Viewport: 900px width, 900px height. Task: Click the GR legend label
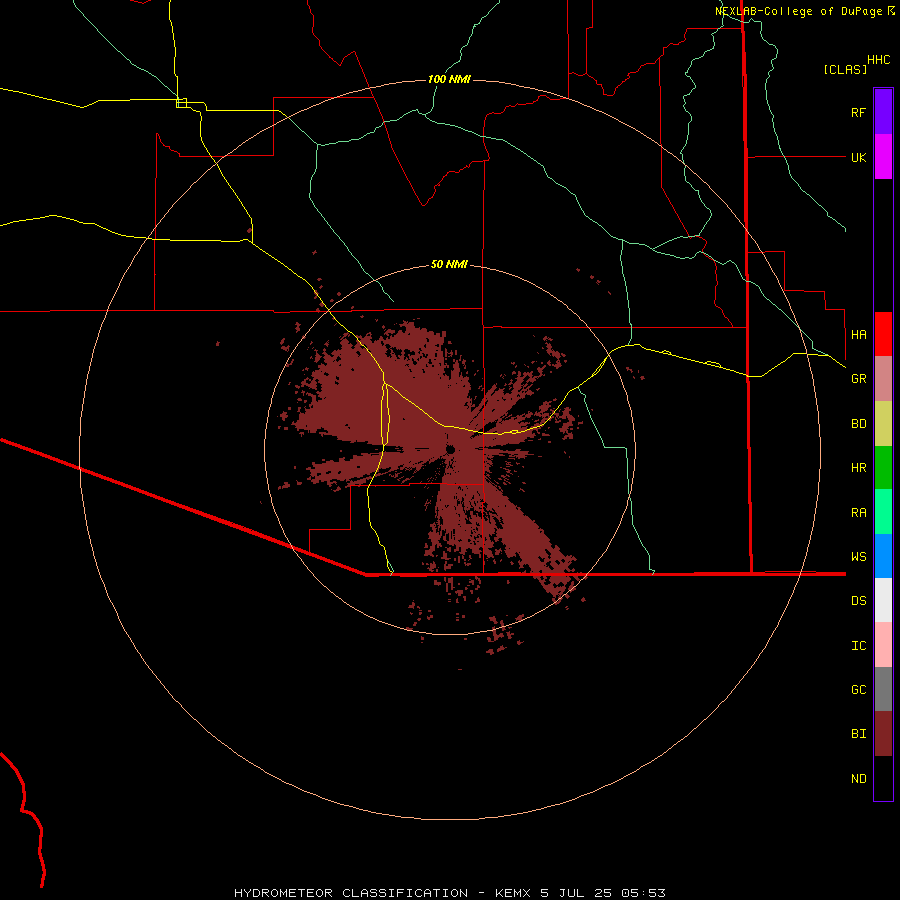coord(858,379)
